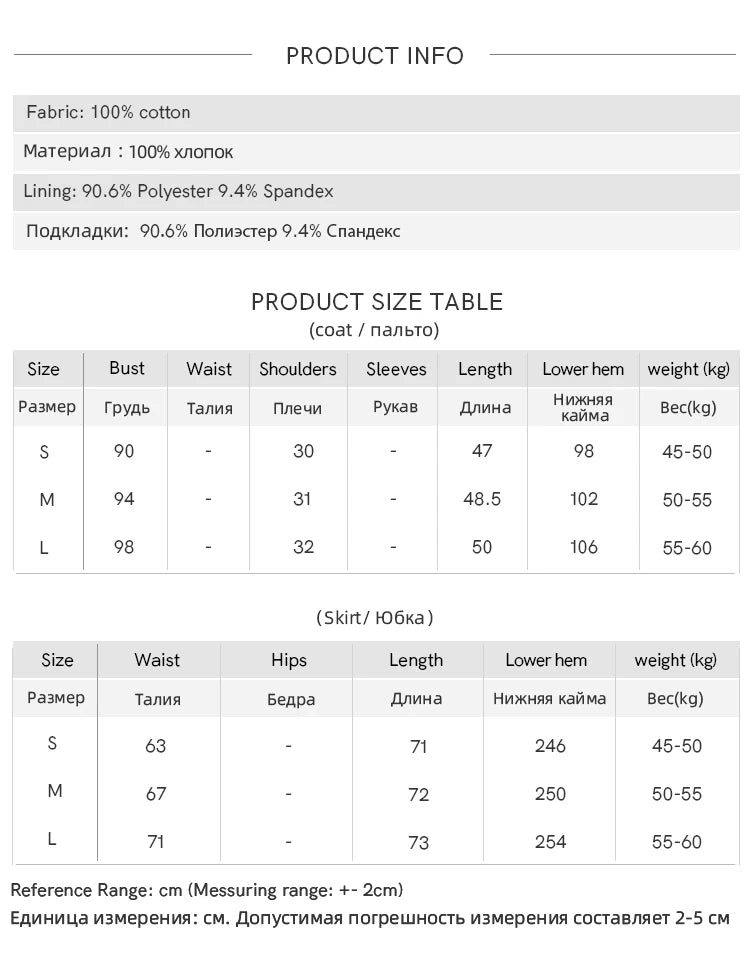Click the PRODUCT SIZE TABLE title
The width and height of the screenshot is (750, 964).
pos(377,302)
